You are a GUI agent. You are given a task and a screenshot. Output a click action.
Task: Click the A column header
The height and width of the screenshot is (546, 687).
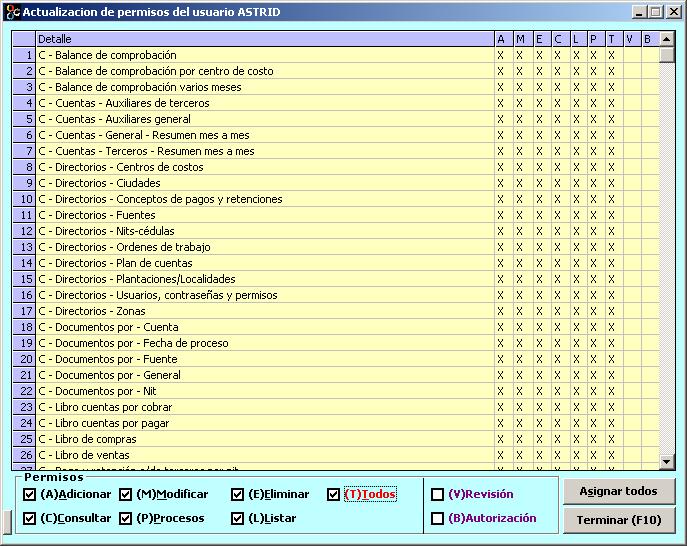(503, 39)
